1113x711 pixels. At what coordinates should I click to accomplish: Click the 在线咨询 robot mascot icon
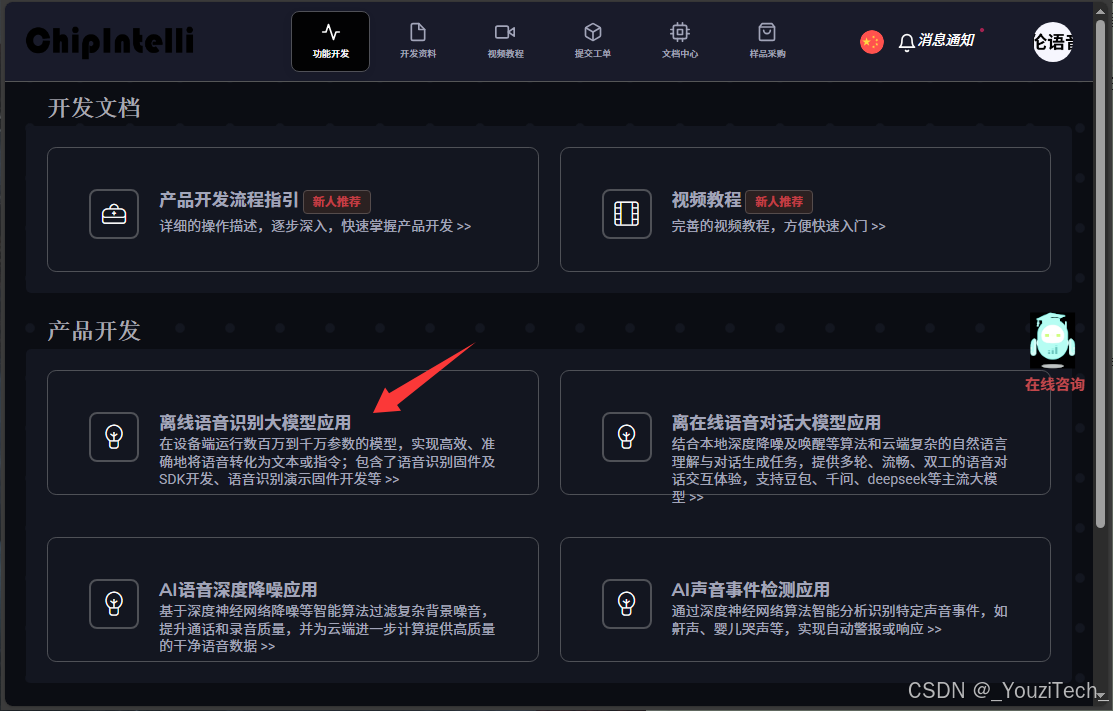click(1052, 341)
